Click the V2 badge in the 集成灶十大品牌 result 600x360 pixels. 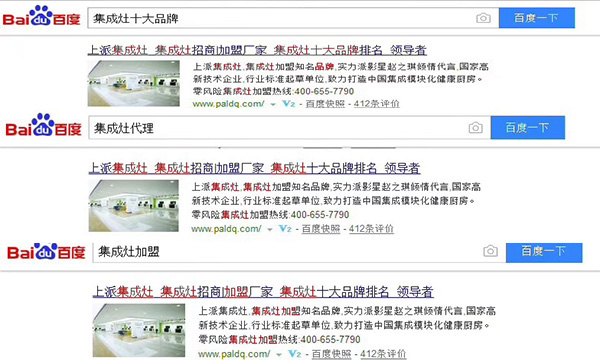tap(289, 104)
